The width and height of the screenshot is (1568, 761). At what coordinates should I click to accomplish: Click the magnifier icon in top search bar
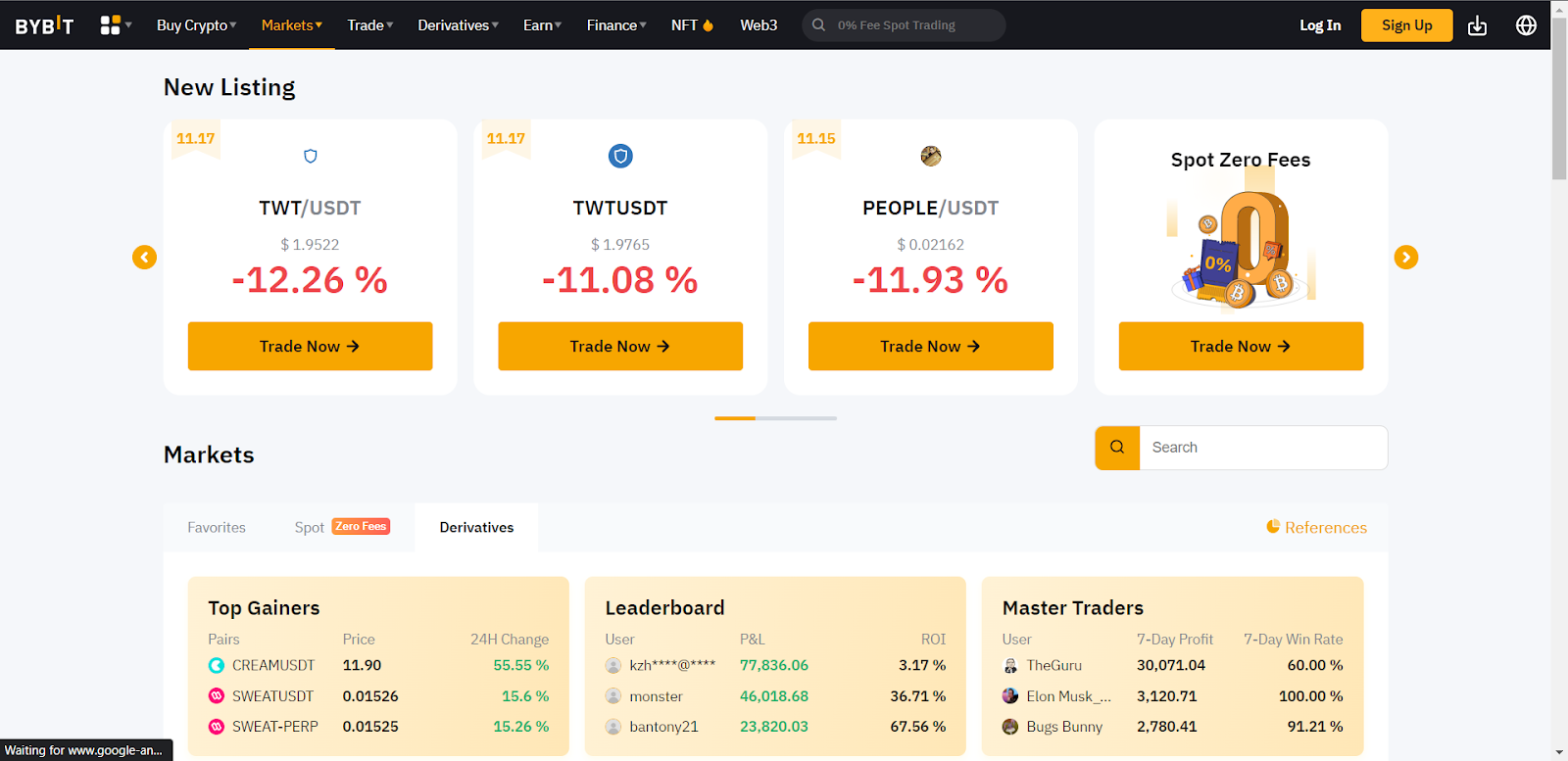(818, 25)
